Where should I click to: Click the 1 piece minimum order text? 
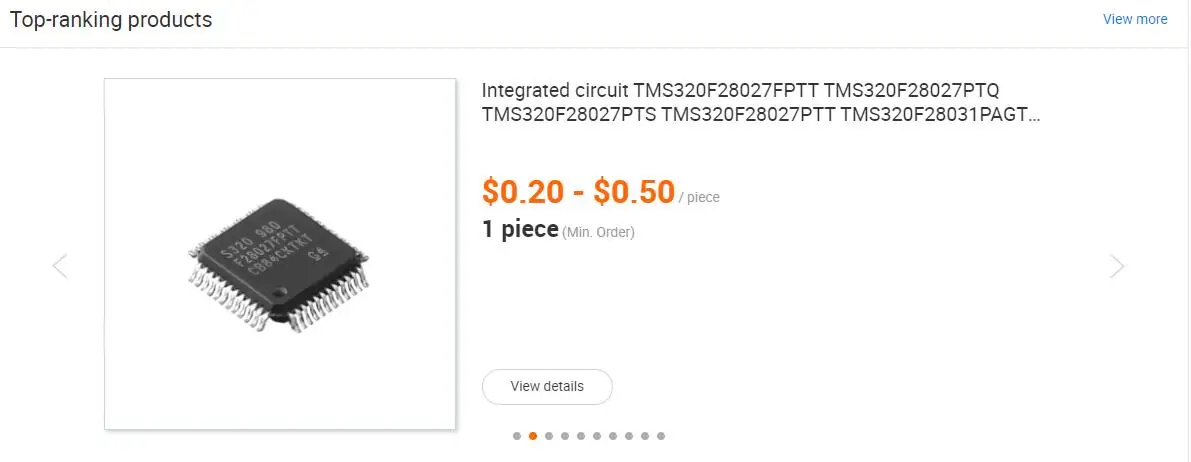(520, 230)
